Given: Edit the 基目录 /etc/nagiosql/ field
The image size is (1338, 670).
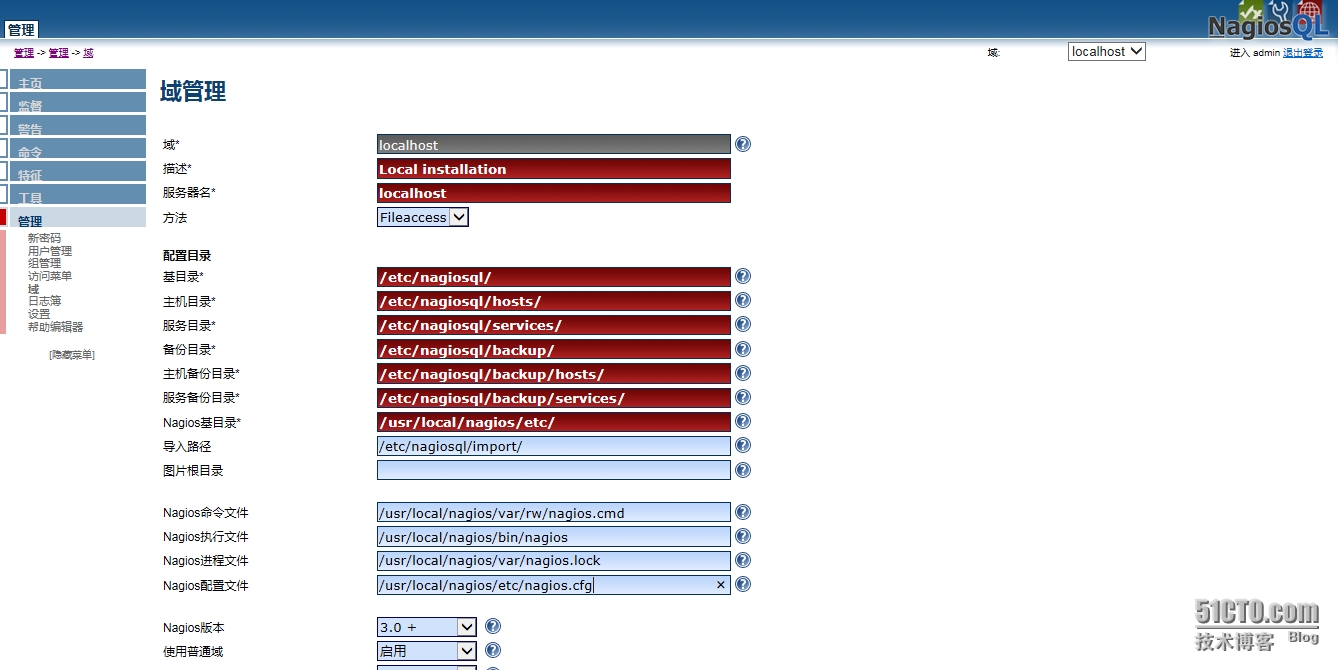Looking at the screenshot, I should click(x=554, y=277).
